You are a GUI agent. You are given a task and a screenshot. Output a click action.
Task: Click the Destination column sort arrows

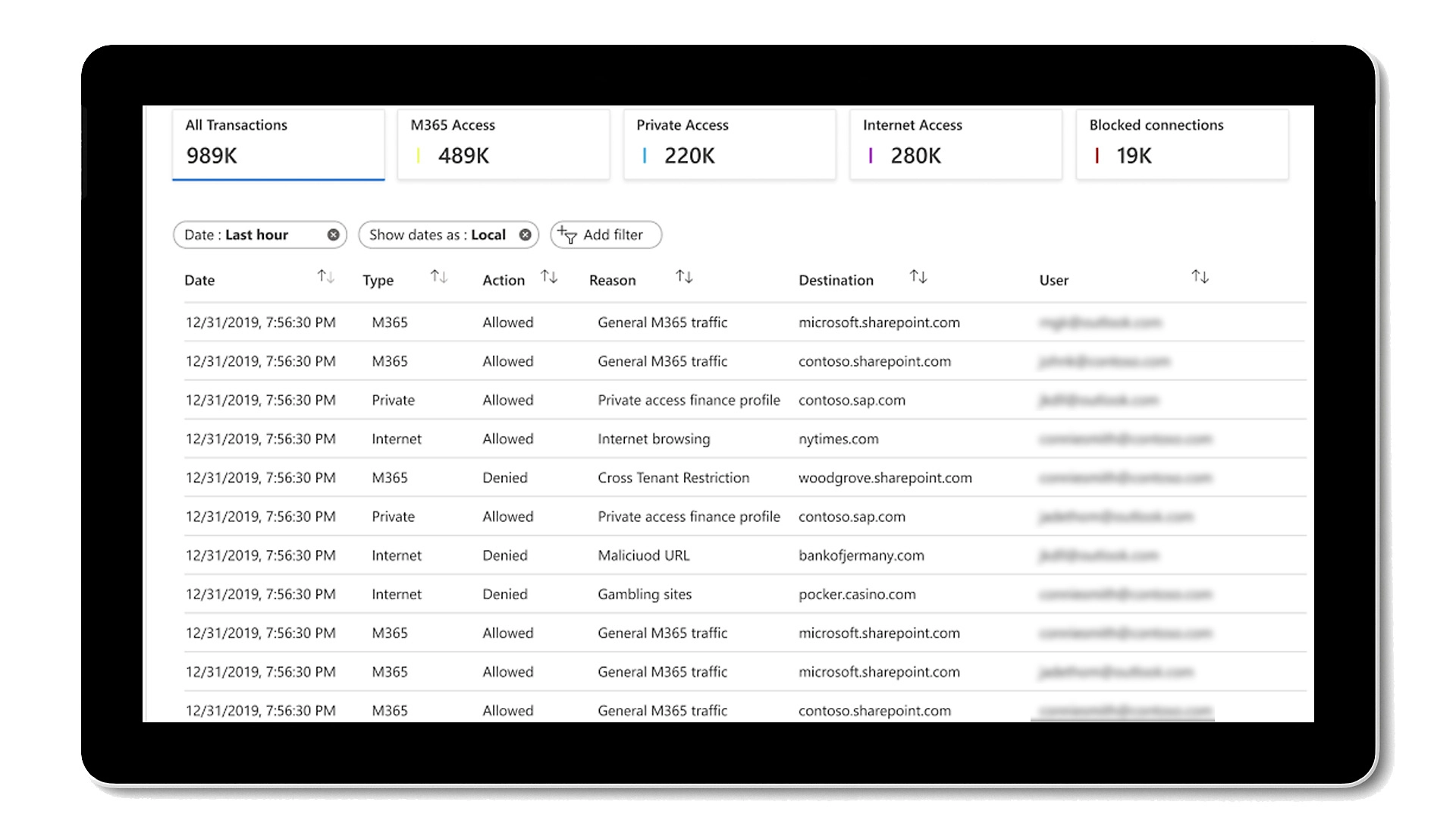pos(918,277)
